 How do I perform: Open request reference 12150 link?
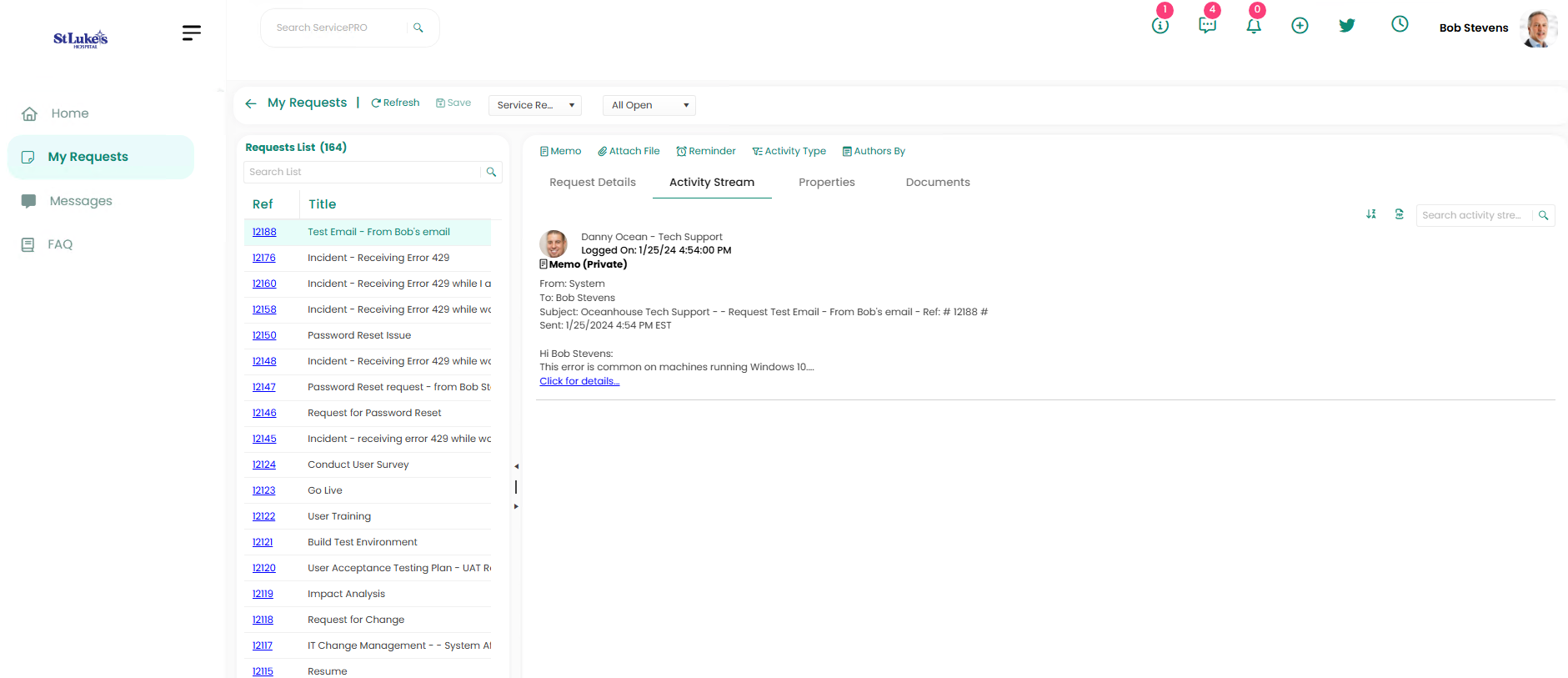coord(264,335)
